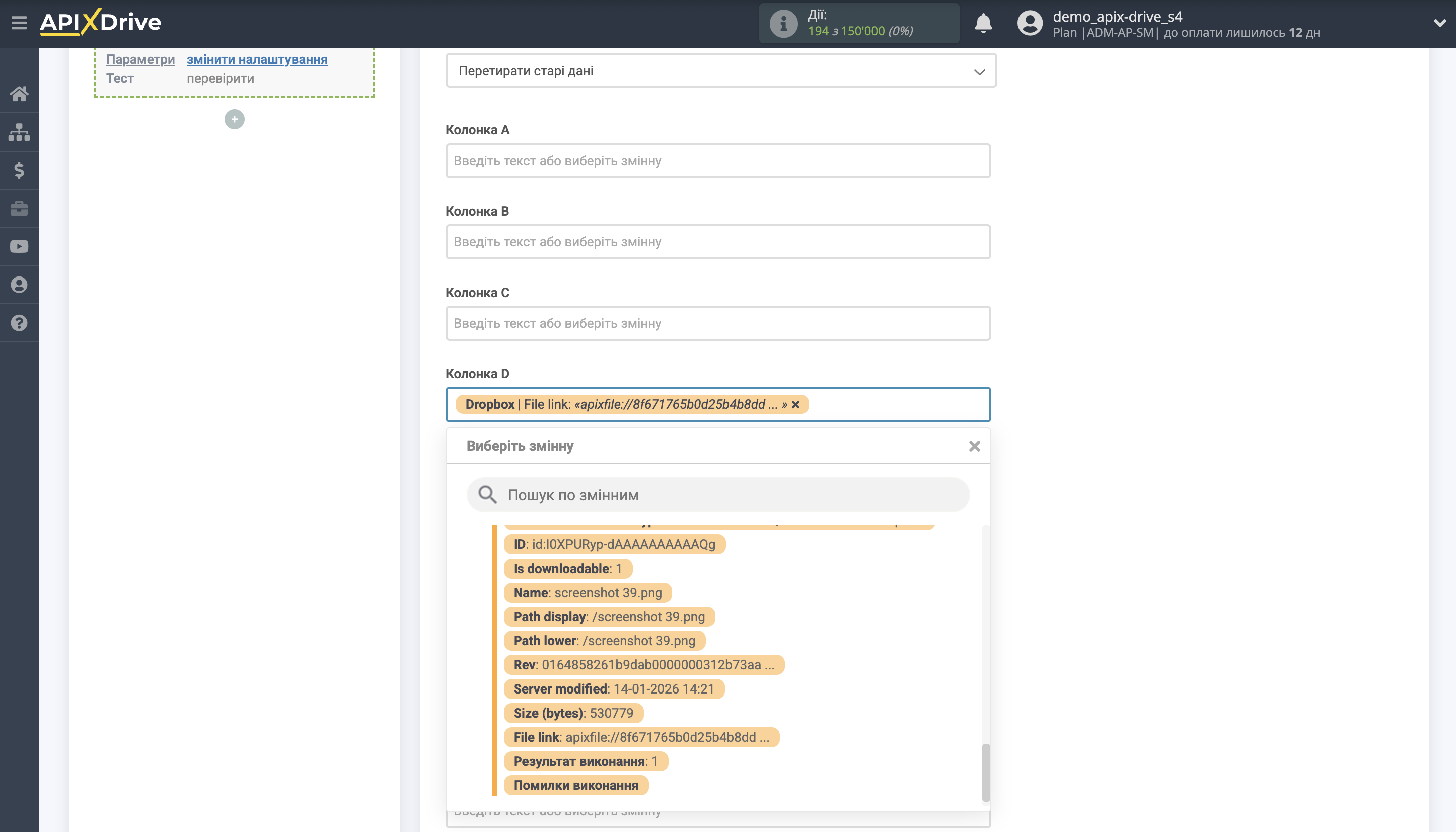Expand the account menu chevron

click(1440, 23)
